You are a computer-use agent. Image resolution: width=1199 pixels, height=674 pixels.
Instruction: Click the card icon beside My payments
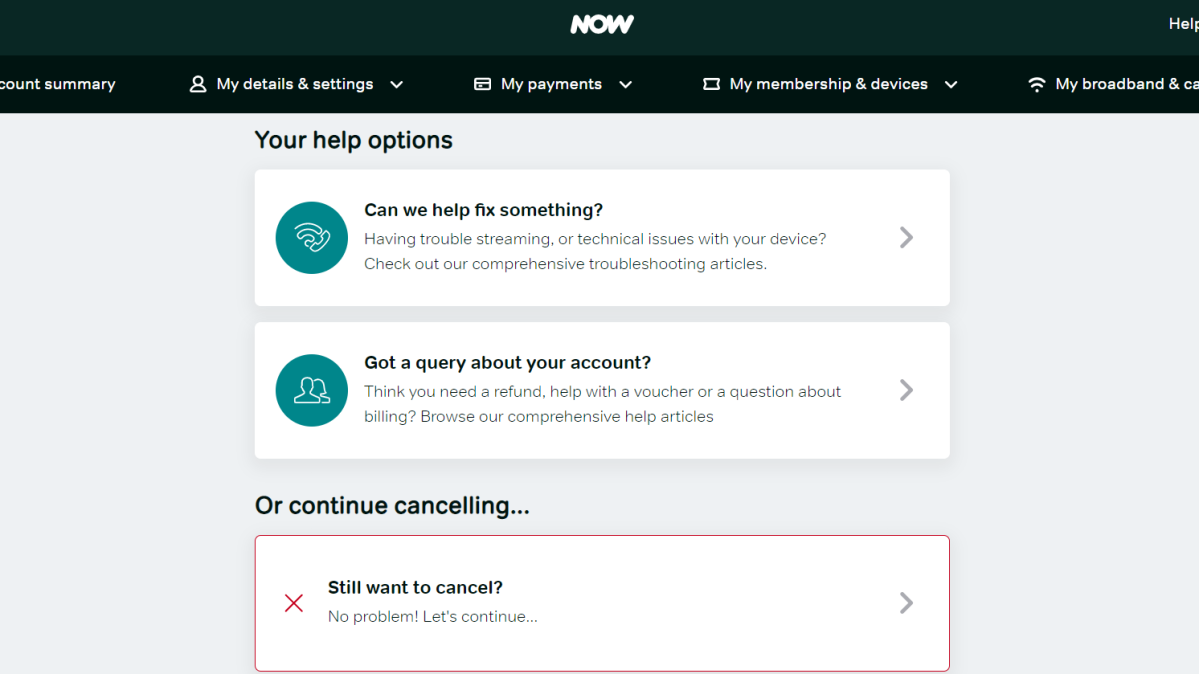[x=483, y=84]
